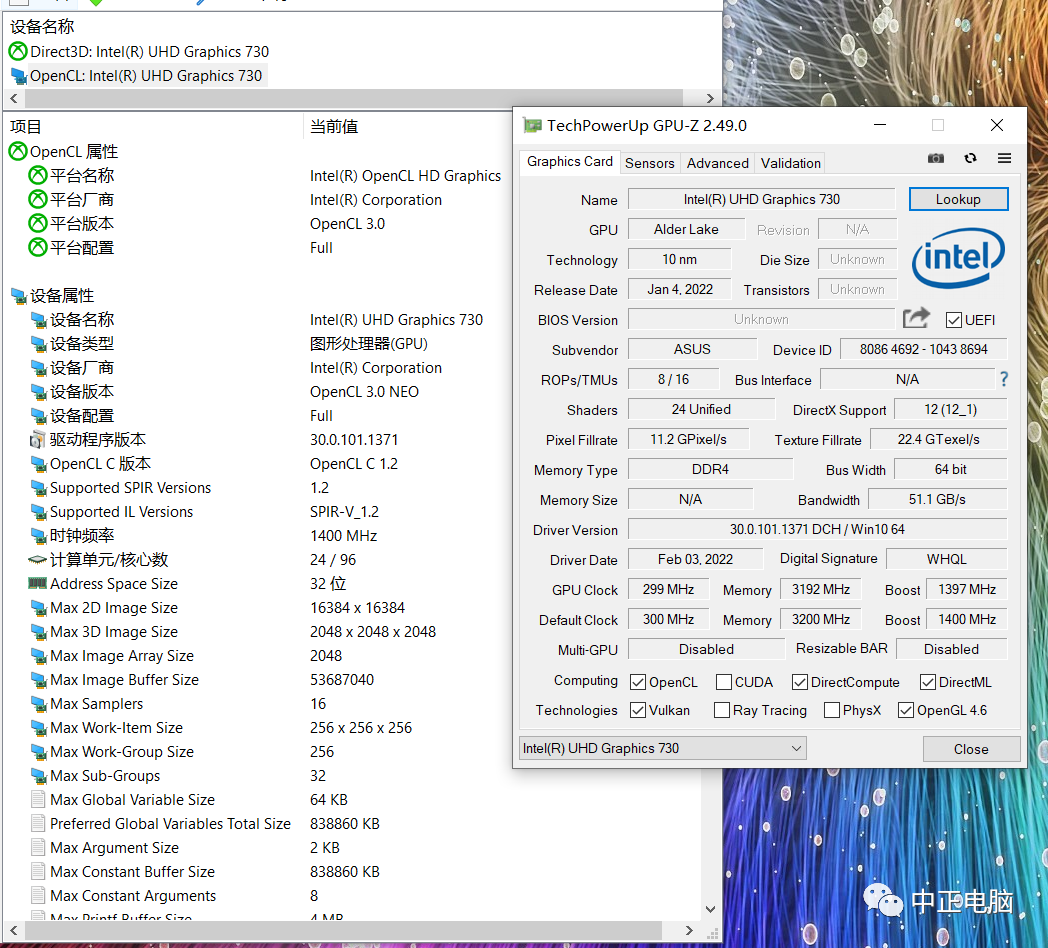Click the icon beside 平台配置

(x=38, y=248)
